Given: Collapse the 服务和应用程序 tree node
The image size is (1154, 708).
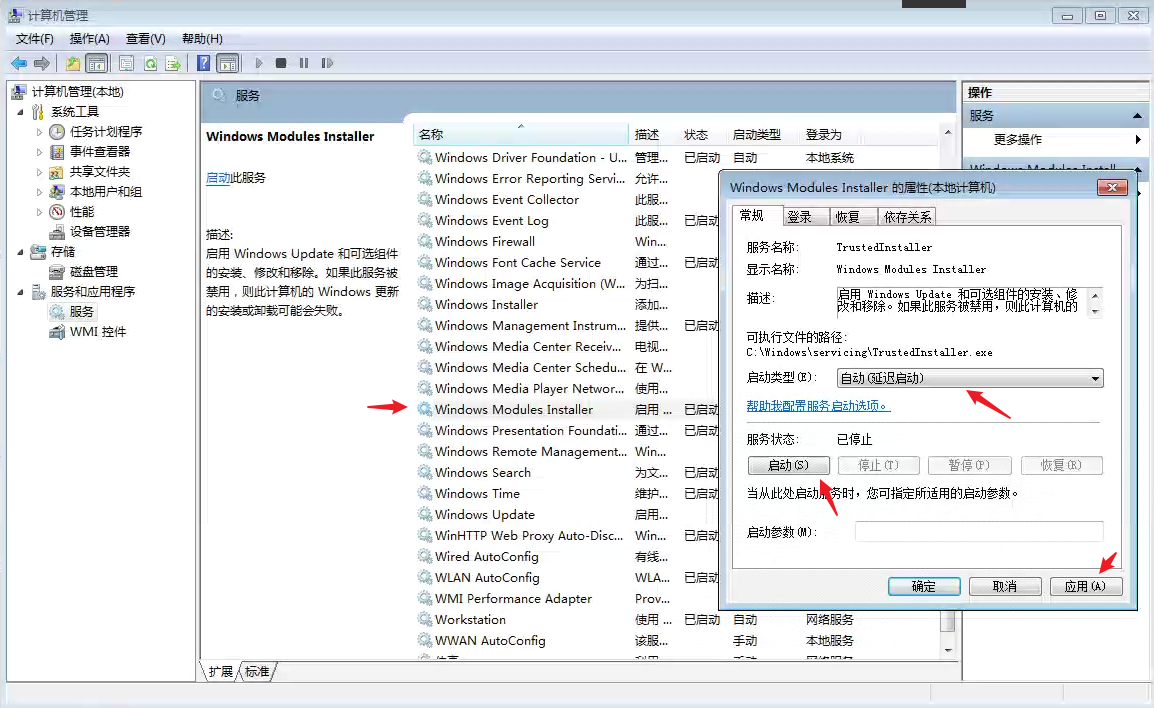Looking at the screenshot, I should (x=20, y=292).
